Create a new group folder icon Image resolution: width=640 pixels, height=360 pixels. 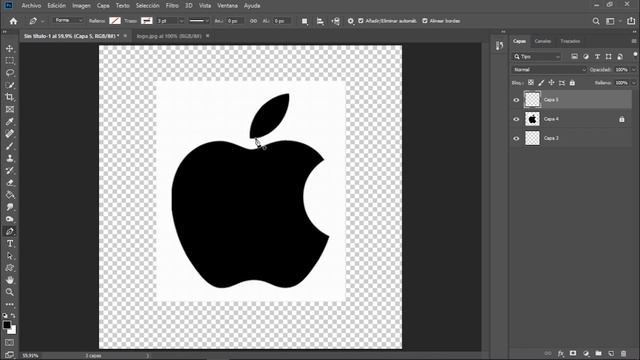pyautogui.click(x=598, y=353)
